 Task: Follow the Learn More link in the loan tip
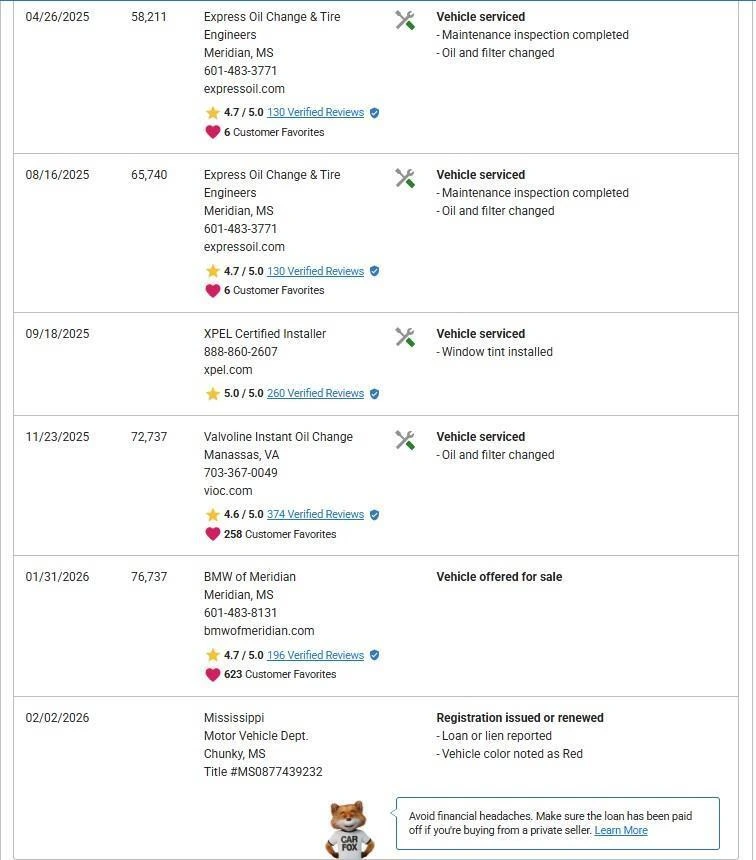pos(621,831)
